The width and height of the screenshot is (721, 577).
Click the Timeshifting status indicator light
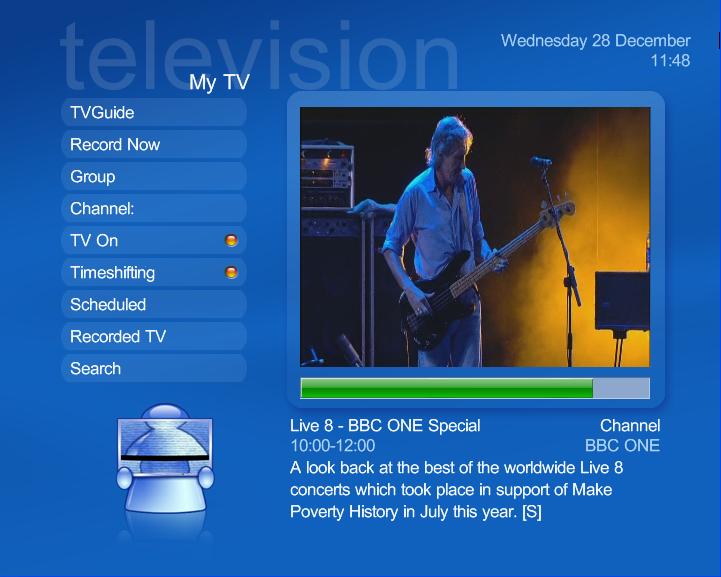point(231,273)
